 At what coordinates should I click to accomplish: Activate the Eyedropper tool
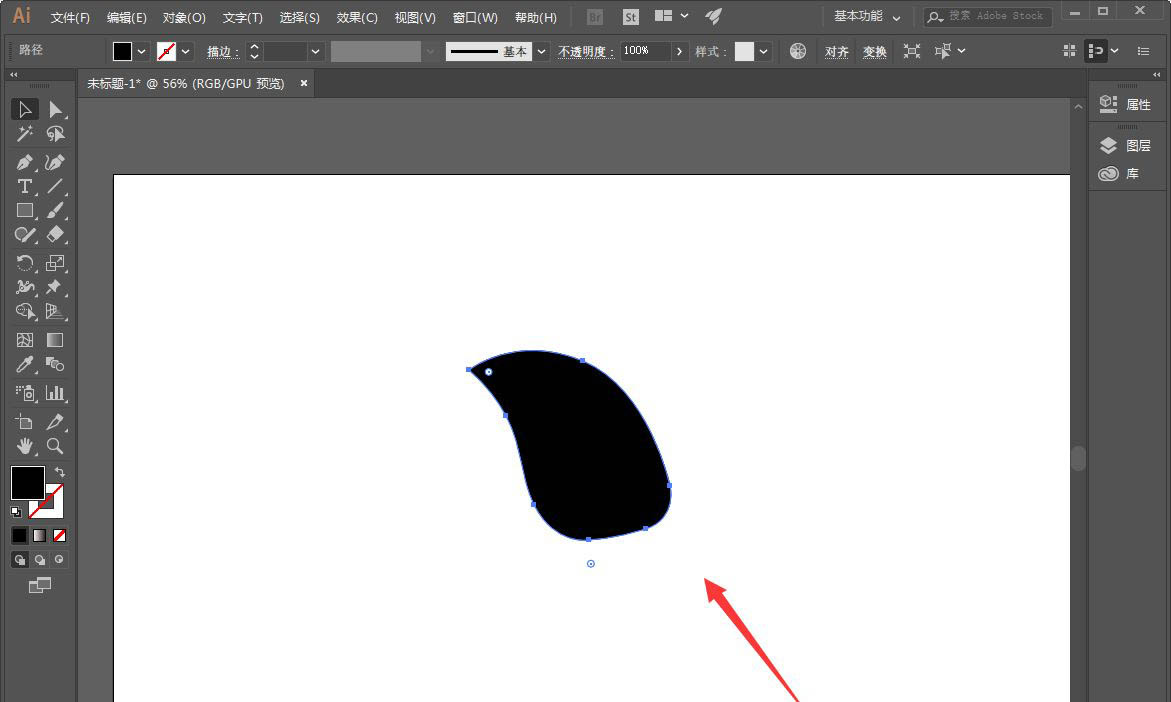[25, 365]
